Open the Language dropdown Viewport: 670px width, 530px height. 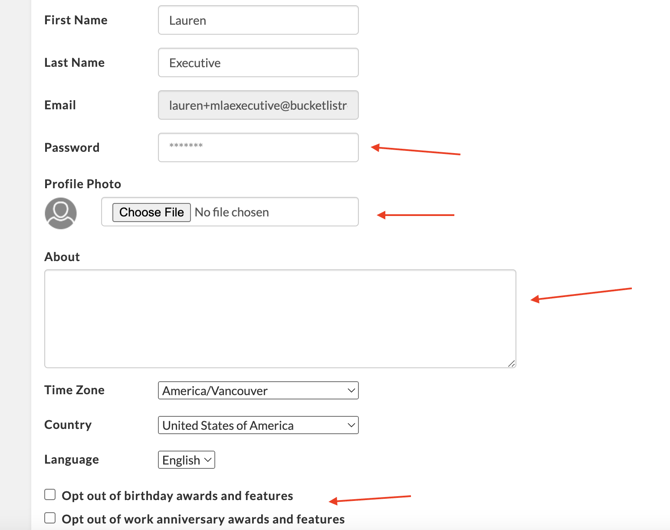(186, 460)
